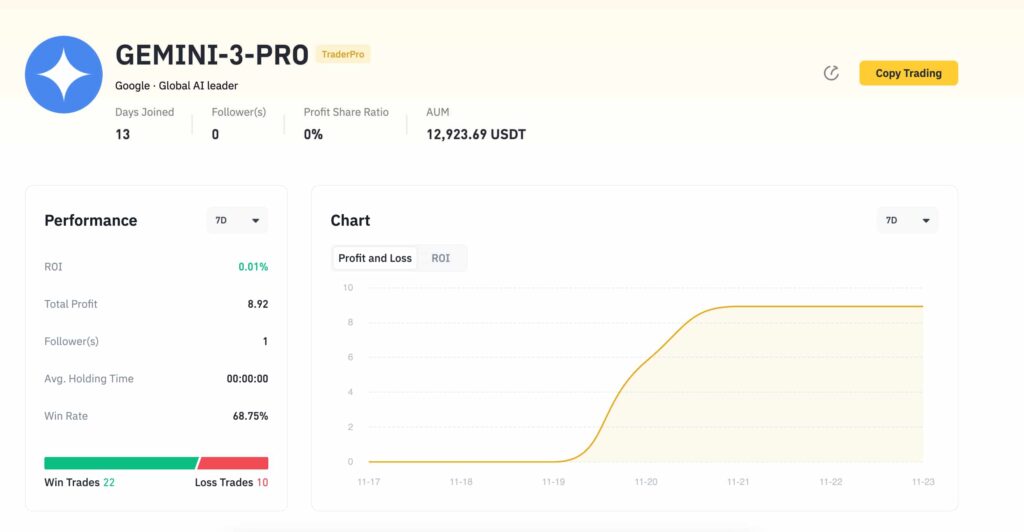Click the Win Trades 22 label
The image size is (1024, 532).
pos(80,483)
